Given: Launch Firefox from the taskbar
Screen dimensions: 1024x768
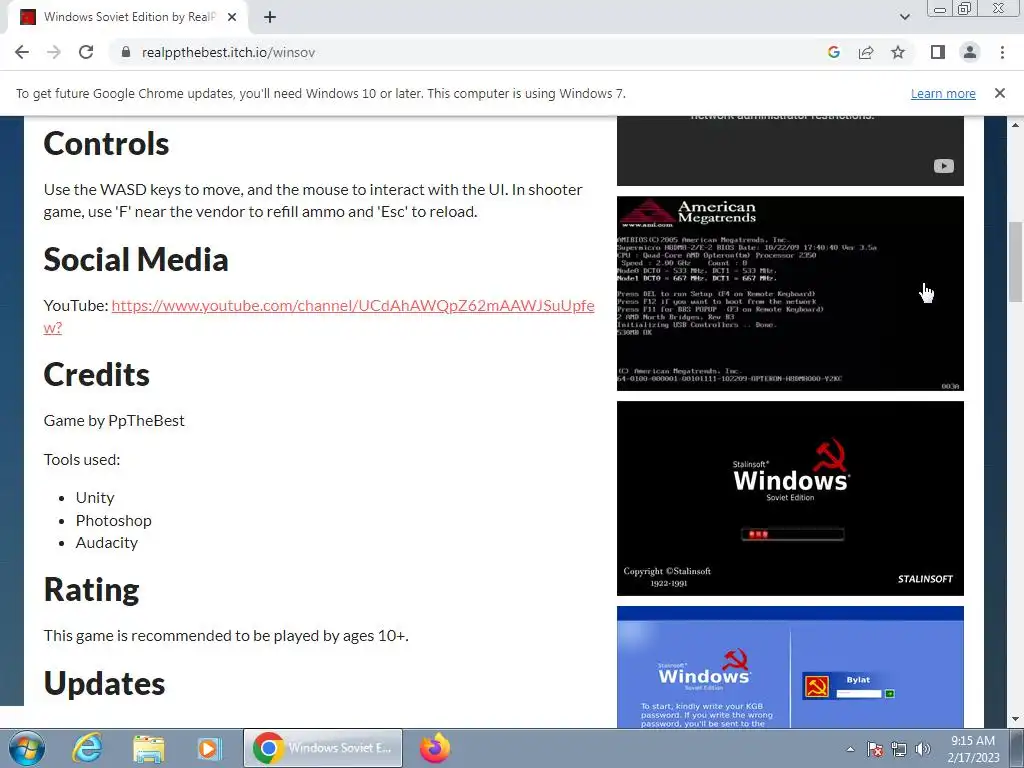Looking at the screenshot, I should click(435, 748).
